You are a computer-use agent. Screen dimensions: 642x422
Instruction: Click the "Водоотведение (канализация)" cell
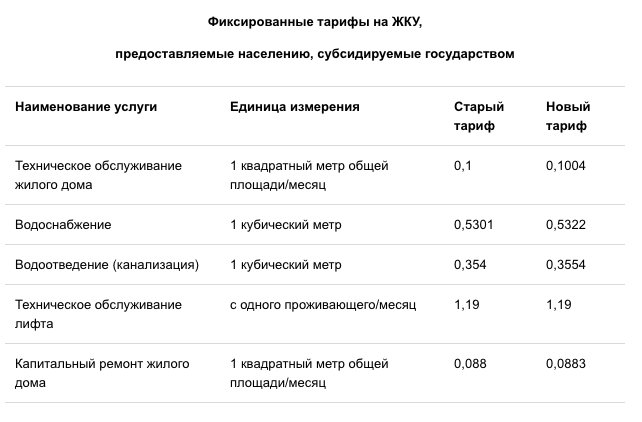(x=107, y=265)
